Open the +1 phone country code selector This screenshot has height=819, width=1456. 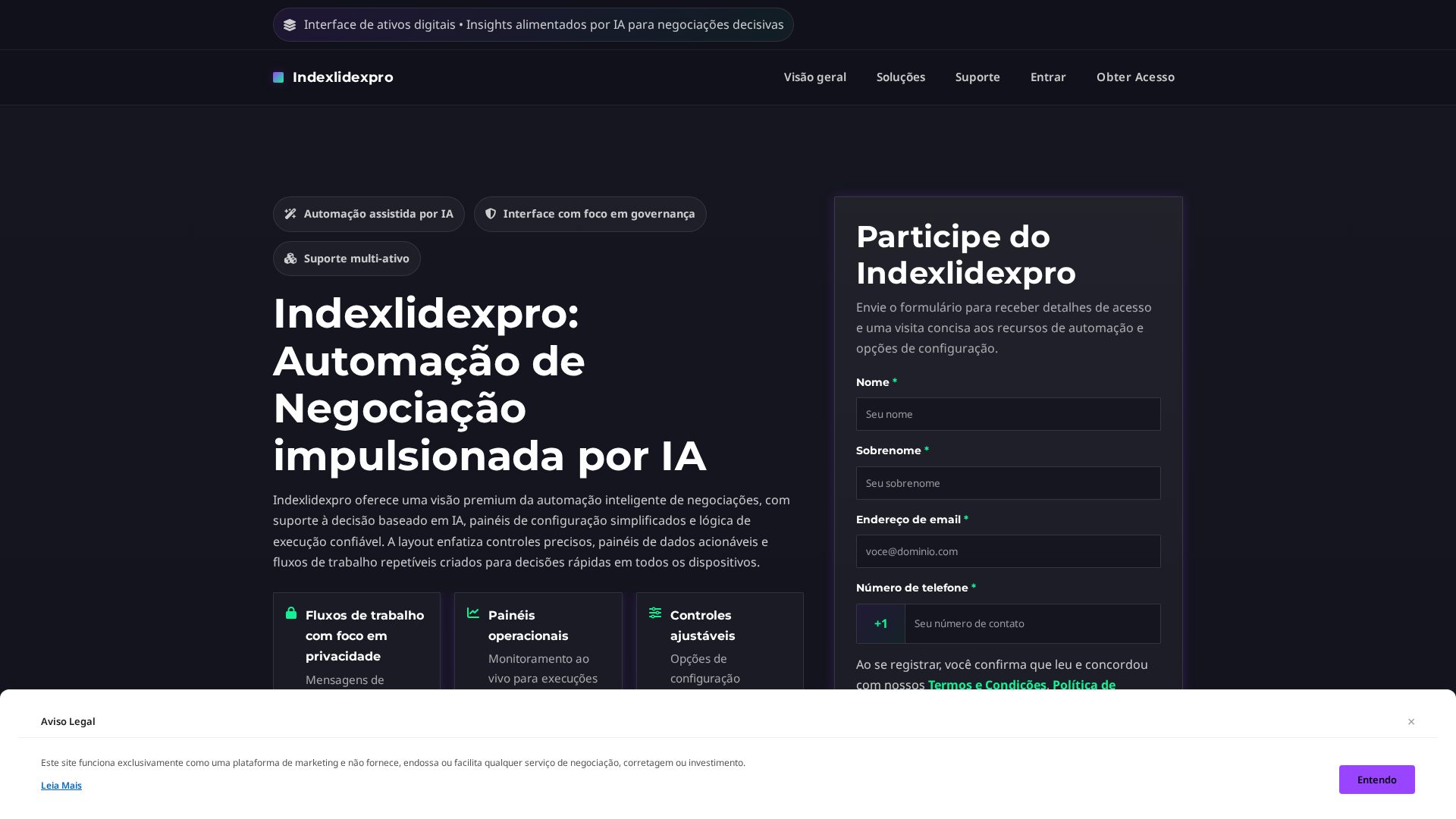pyautogui.click(x=880, y=623)
